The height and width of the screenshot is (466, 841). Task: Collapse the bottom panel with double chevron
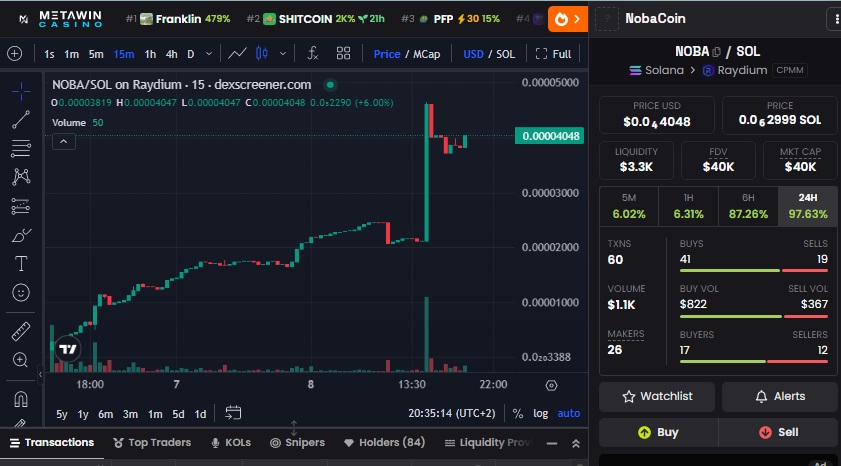tap(576, 443)
